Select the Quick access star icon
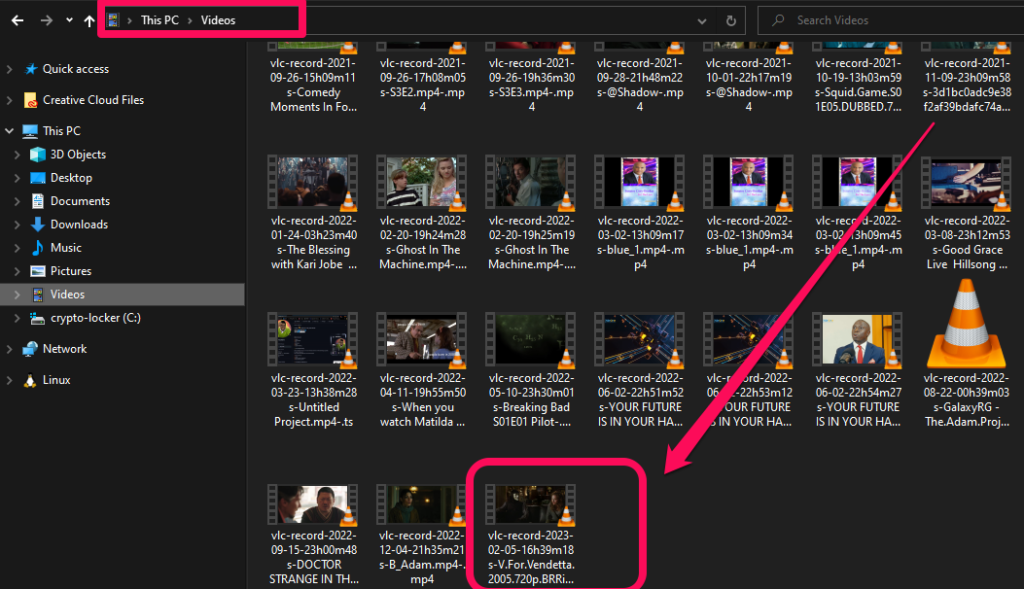This screenshot has width=1024, height=589. point(31,69)
